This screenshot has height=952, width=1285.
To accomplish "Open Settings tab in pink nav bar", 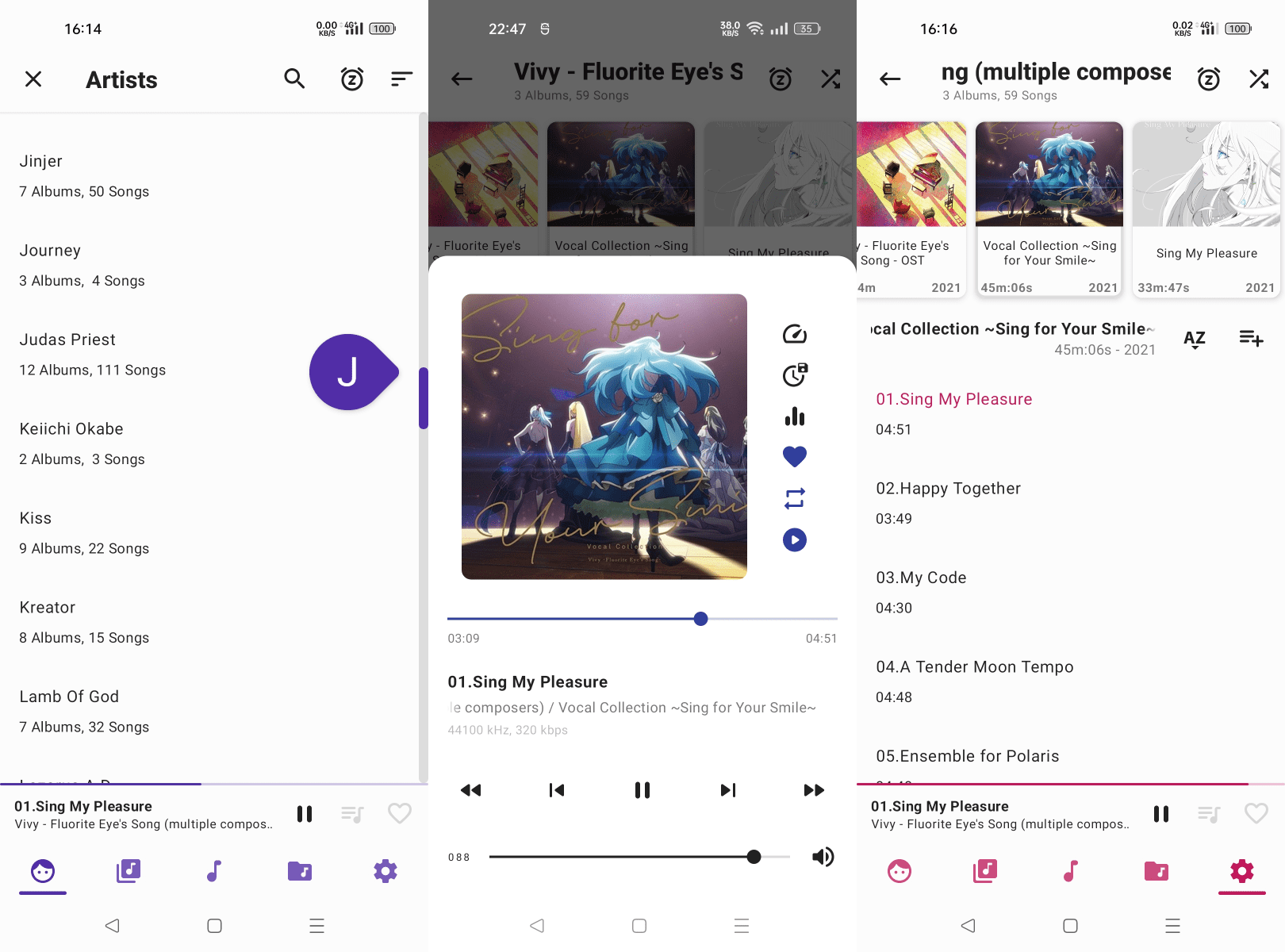I will (1242, 871).
